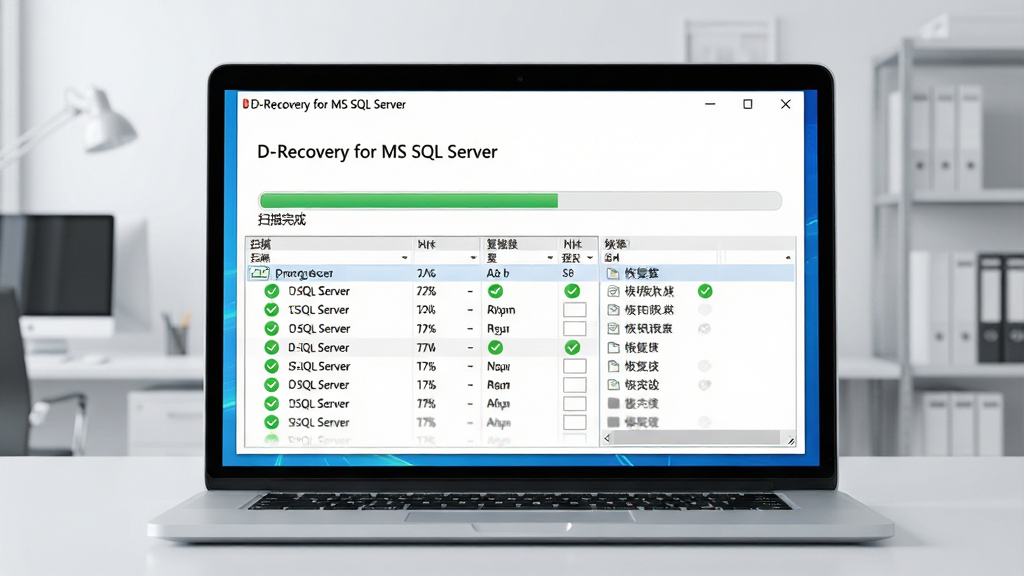Click the right panel horizontal scrollbar track
Image resolution: width=1024 pixels, height=576 pixels.
tap(697, 438)
